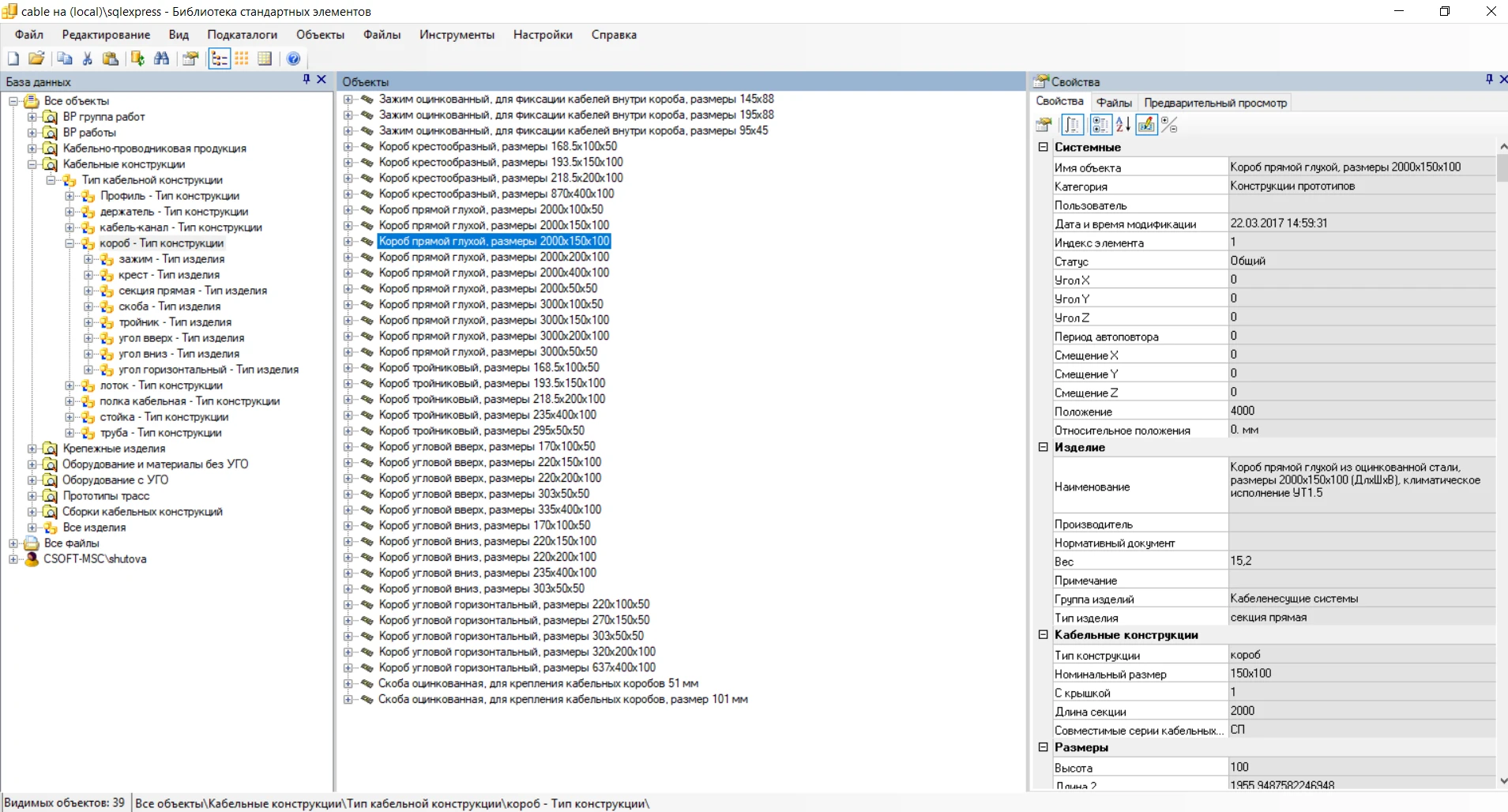This screenshot has width=1508, height=812.
Task: Click the copy documents toolbar icon
Action: point(65,58)
